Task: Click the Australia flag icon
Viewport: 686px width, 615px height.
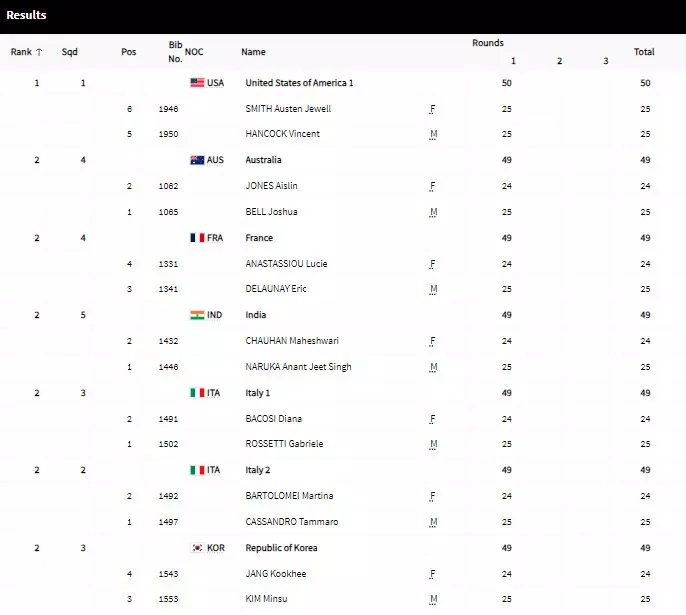Action: (197, 160)
